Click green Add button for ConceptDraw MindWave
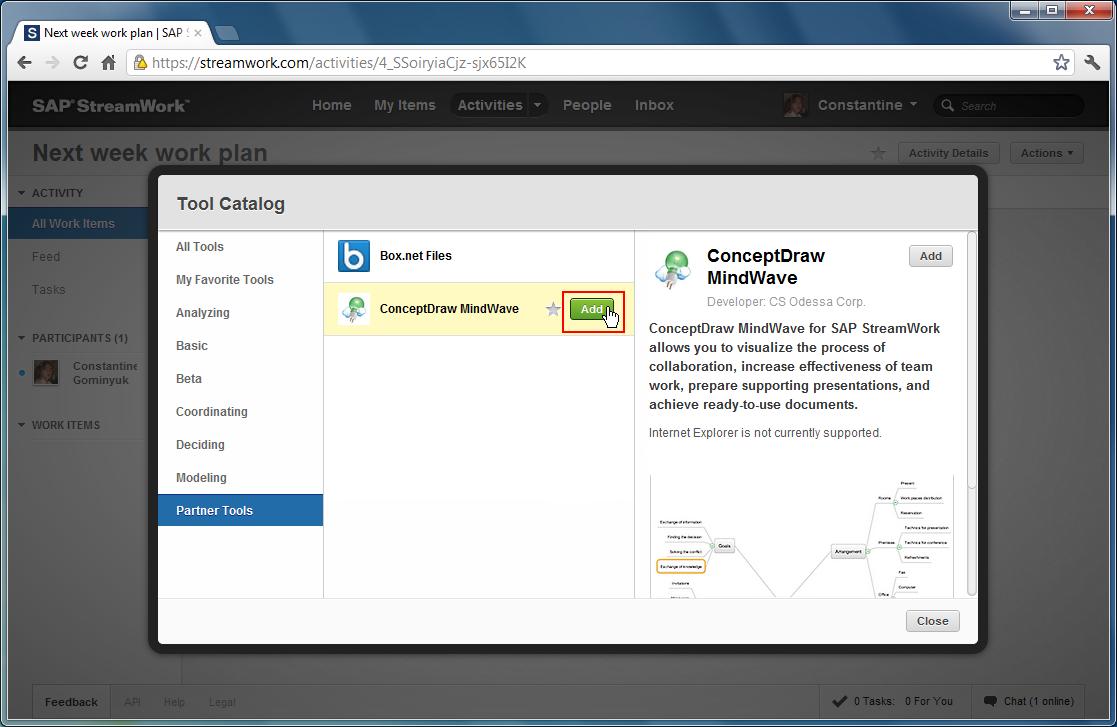The image size is (1117, 727). coord(591,309)
